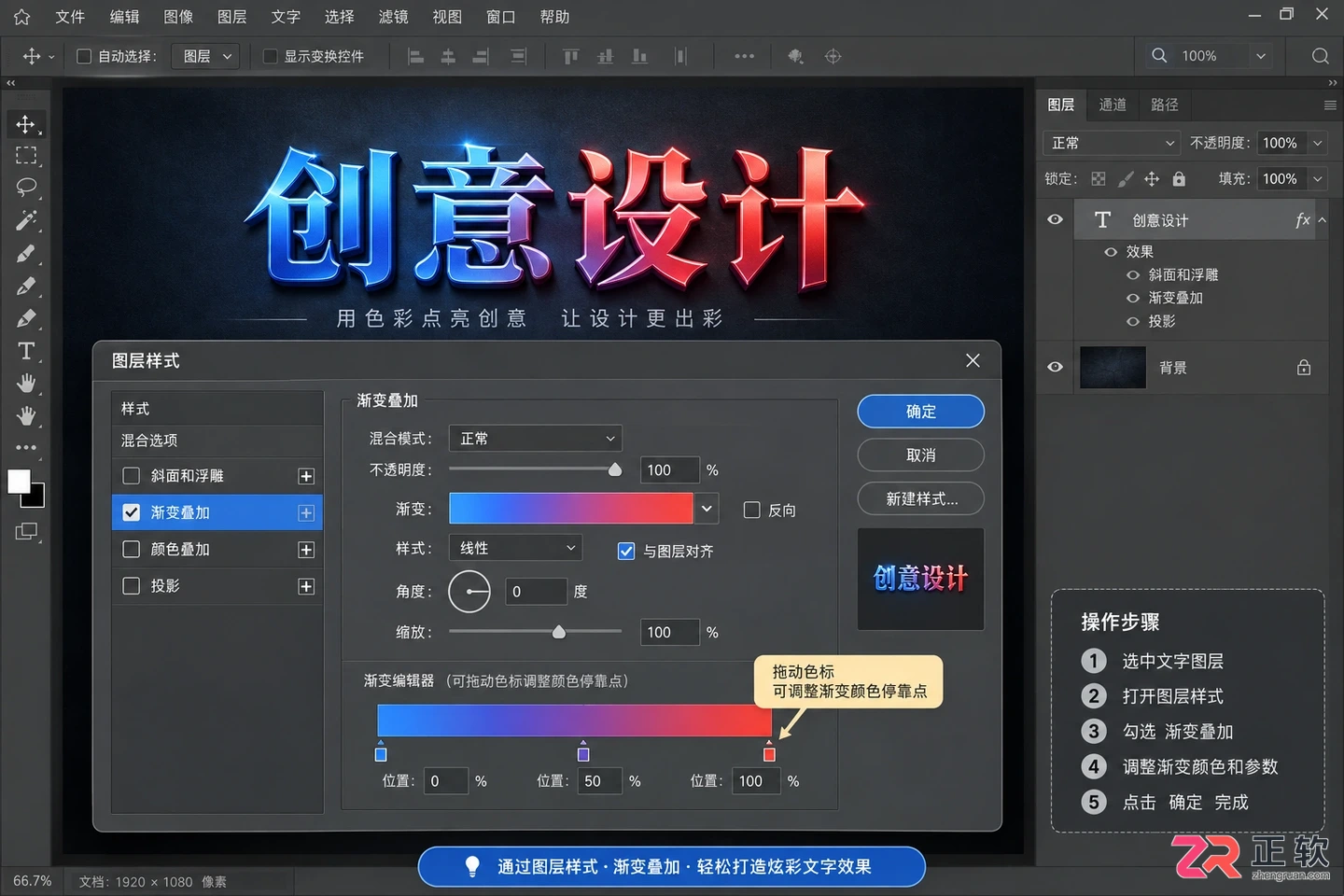The width and height of the screenshot is (1344, 896).
Task: Click the search magnifier icon at top right
Action: point(1320,56)
